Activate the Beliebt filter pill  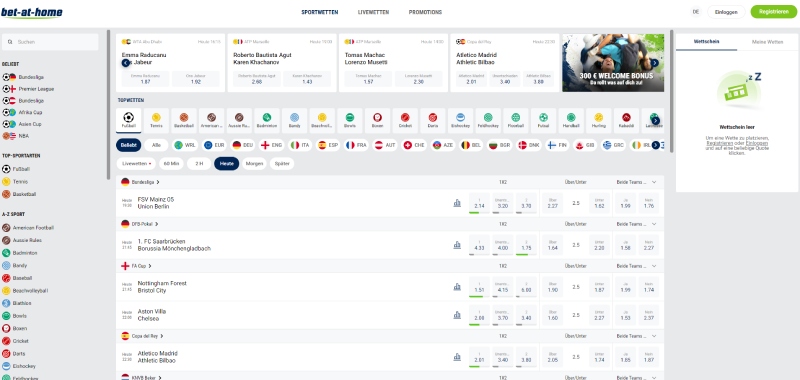point(129,145)
